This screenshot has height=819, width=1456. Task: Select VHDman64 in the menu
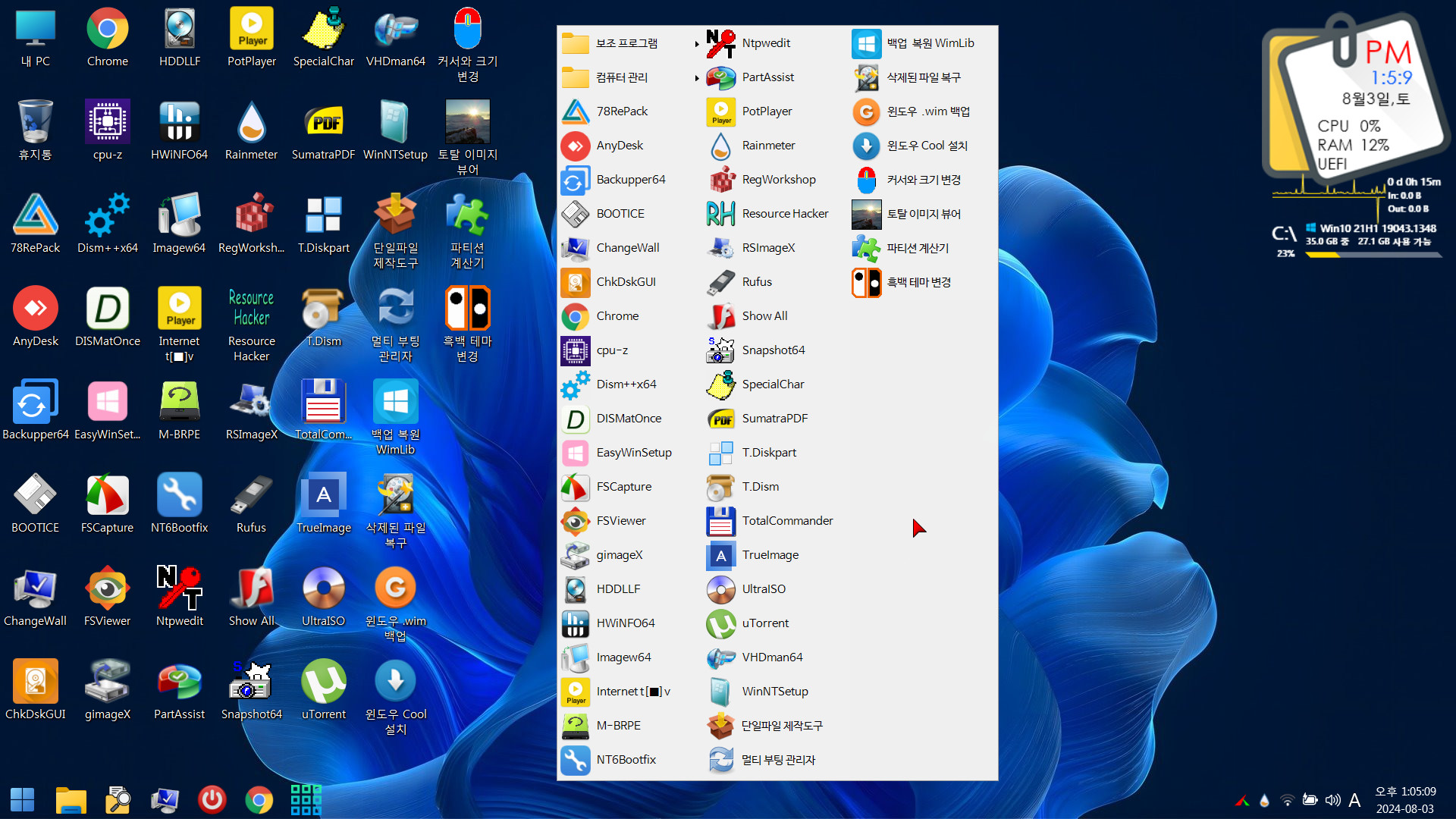[x=775, y=657]
